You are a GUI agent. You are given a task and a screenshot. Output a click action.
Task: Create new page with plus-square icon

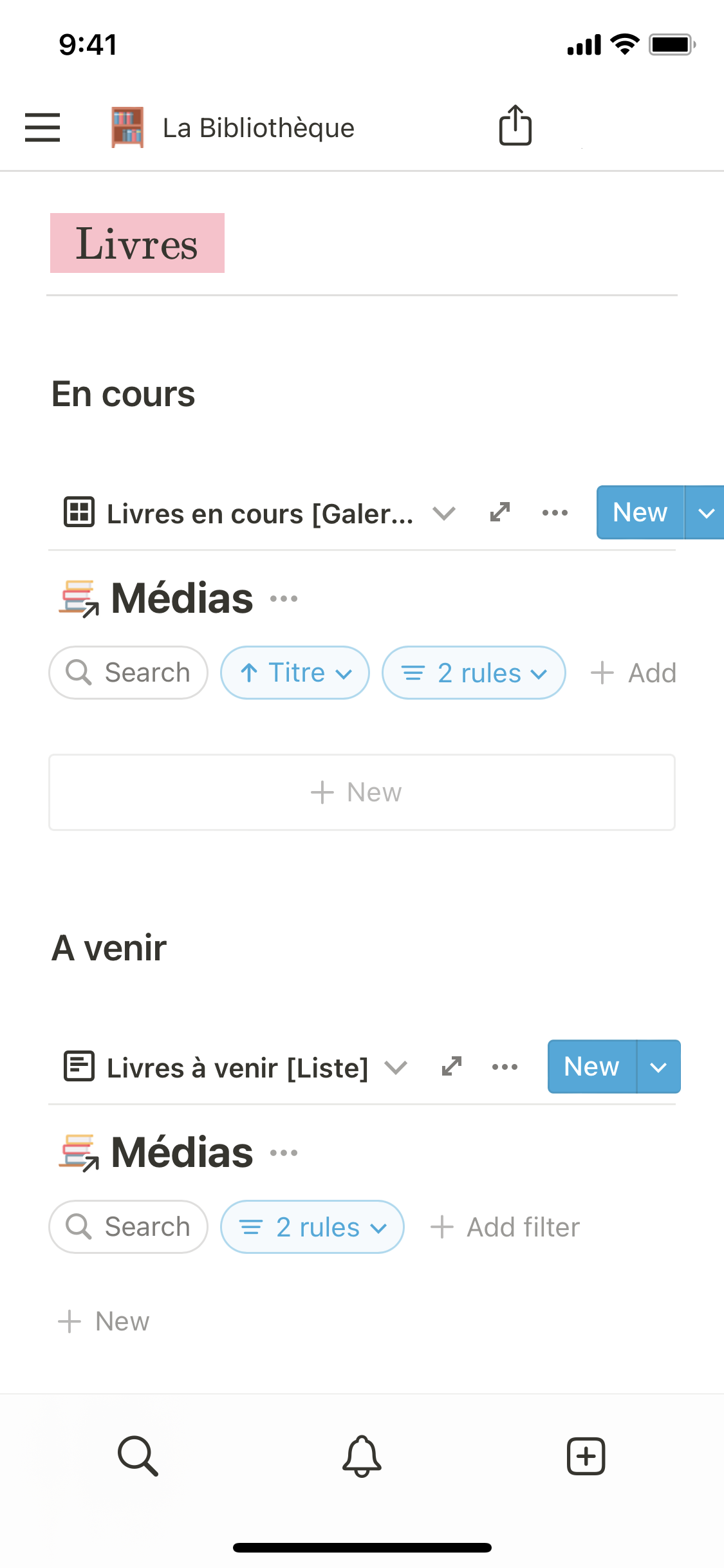tap(586, 1455)
